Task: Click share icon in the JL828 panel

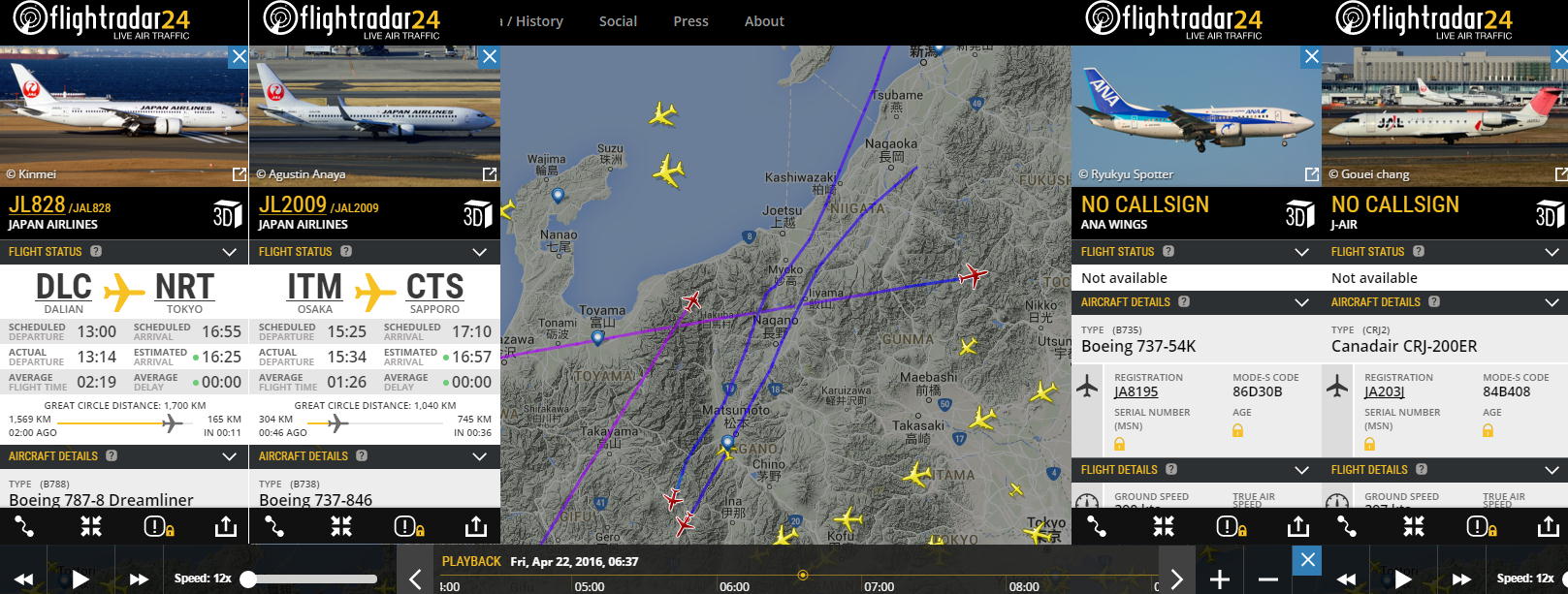Action: click(225, 526)
